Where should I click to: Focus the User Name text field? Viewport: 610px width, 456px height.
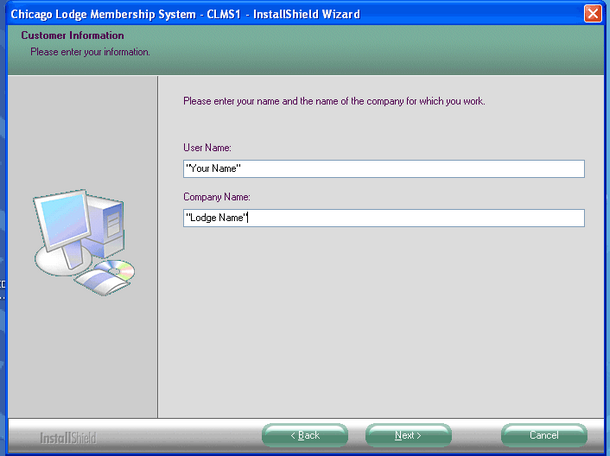(x=383, y=169)
